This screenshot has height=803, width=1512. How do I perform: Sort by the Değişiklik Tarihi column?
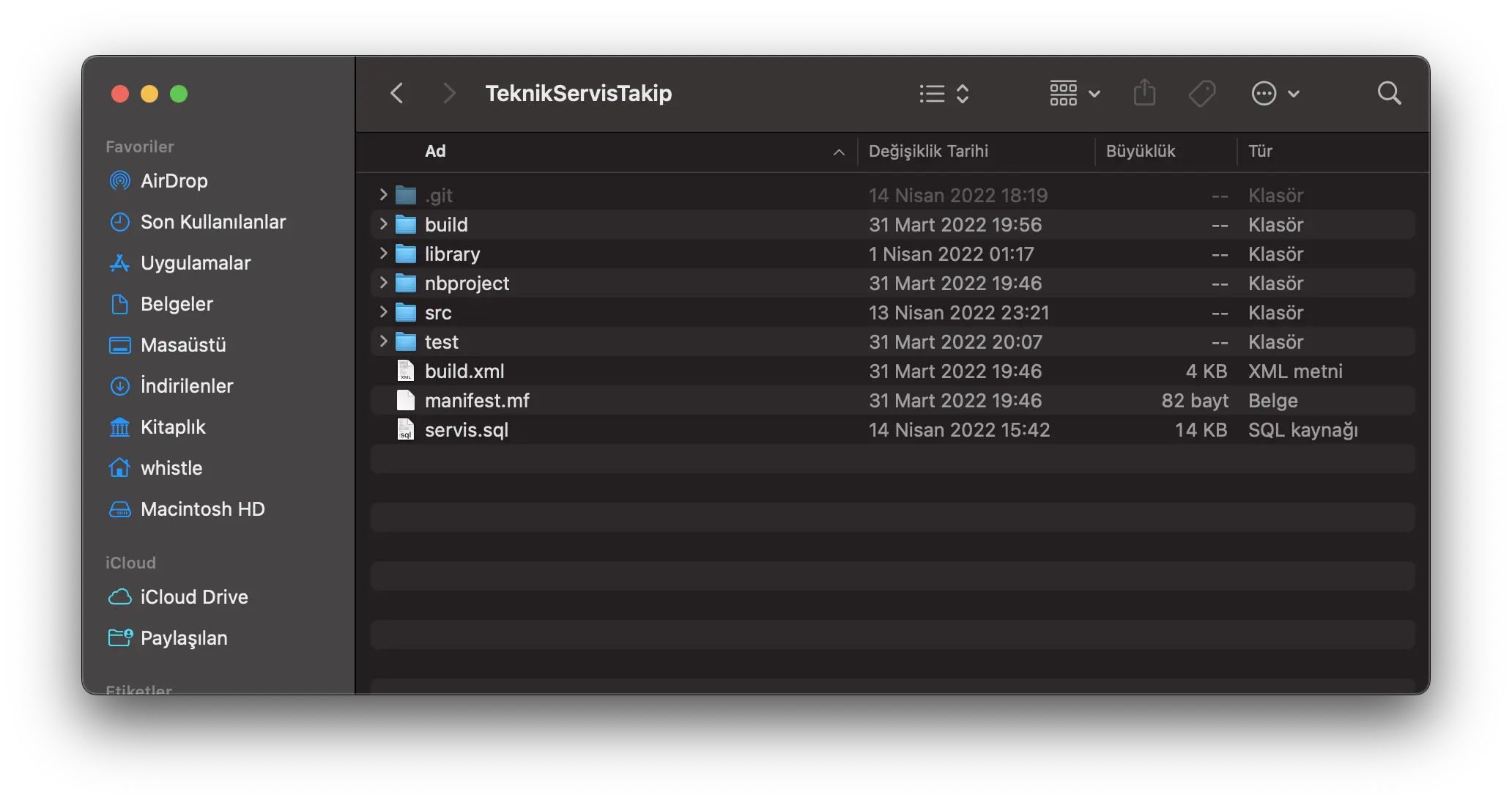point(928,151)
